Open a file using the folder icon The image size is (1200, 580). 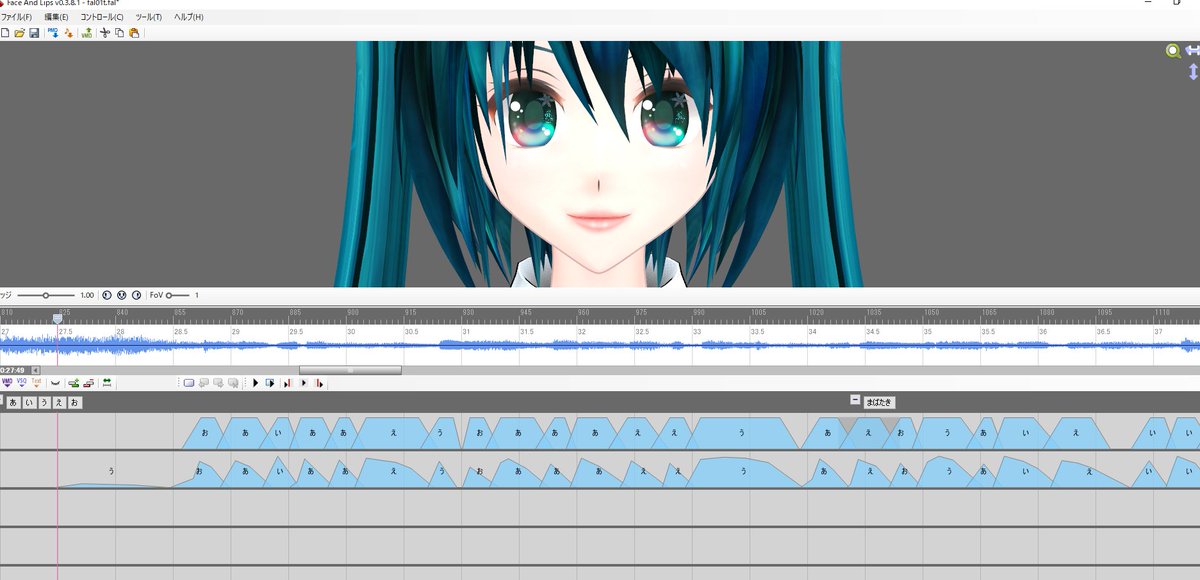(x=20, y=33)
